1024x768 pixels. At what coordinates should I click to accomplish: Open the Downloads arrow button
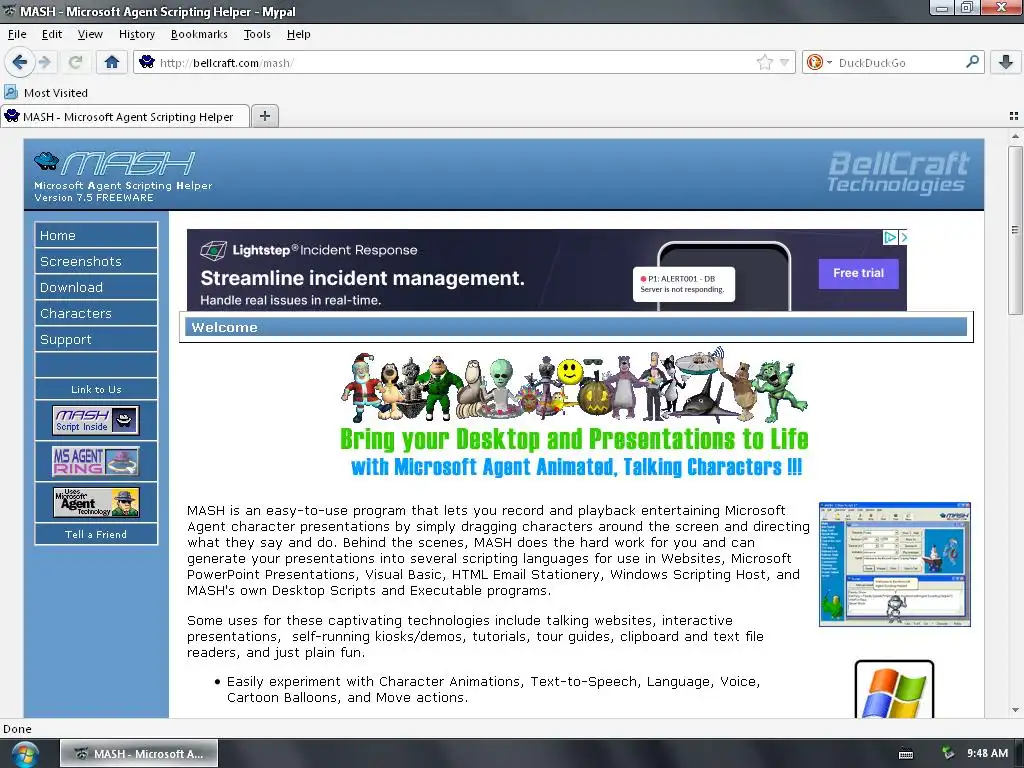(1006, 62)
